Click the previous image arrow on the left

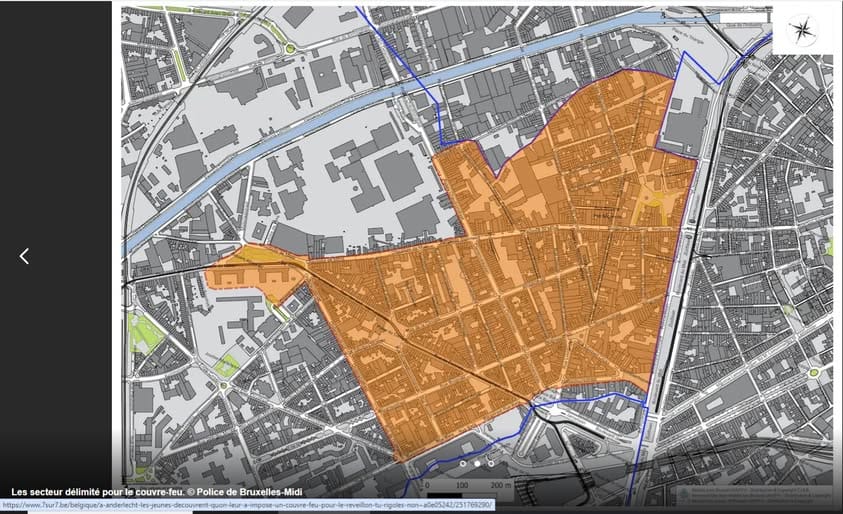tap(24, 256)
